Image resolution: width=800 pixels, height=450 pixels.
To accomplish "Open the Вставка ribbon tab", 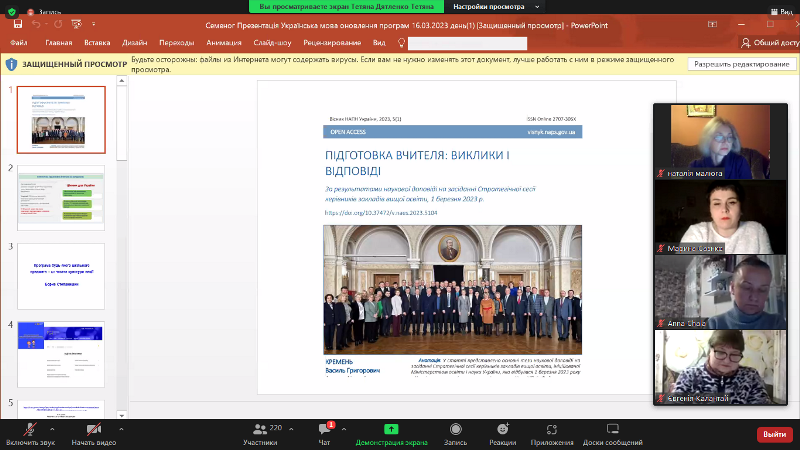I will pos(97,43).
